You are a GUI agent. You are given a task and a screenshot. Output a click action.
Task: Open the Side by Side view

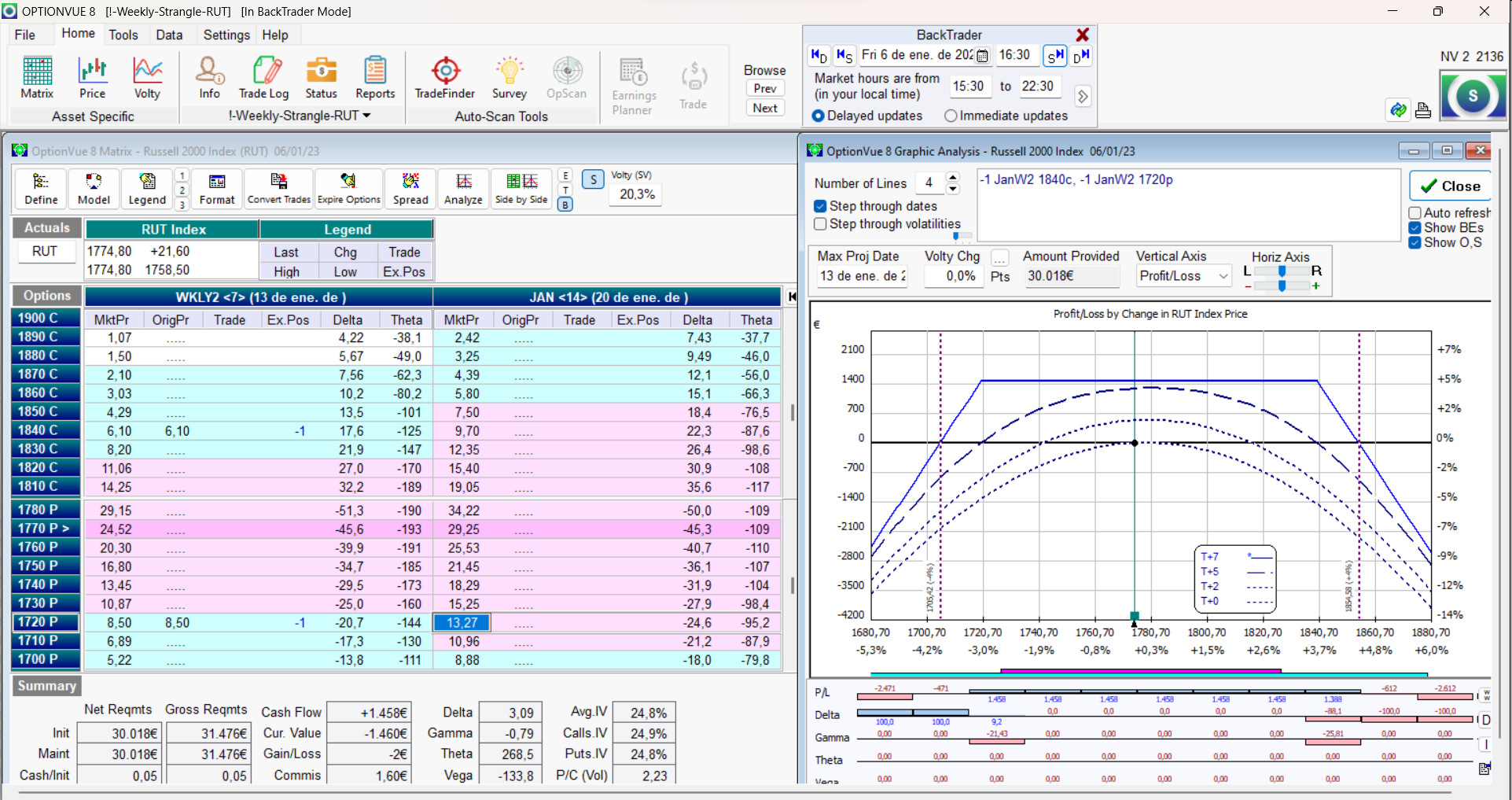click(521, 189)
